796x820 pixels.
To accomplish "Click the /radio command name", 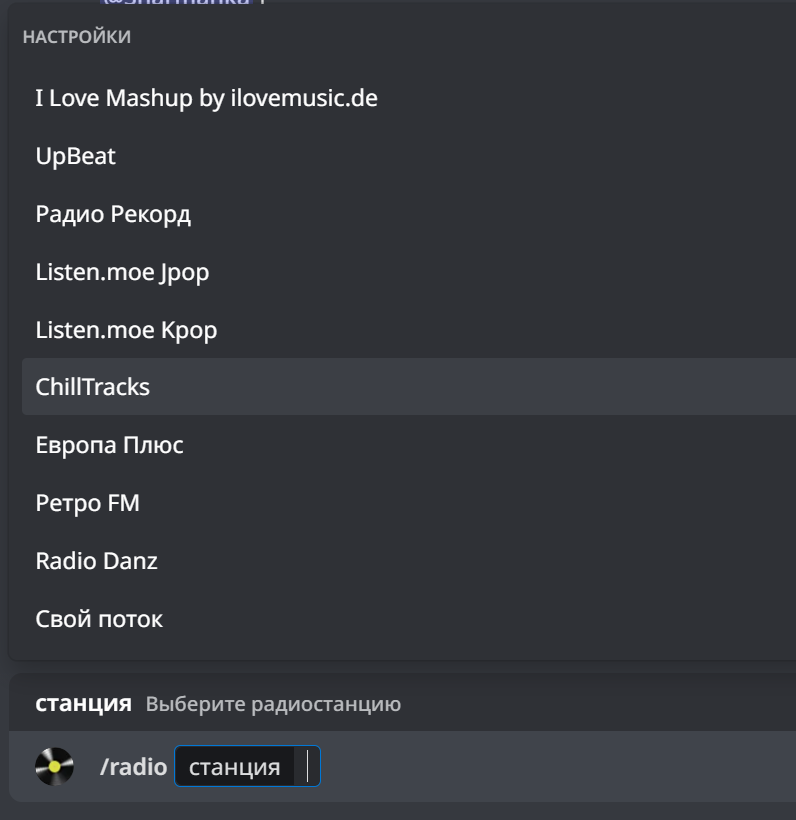I will coord(133,767).
